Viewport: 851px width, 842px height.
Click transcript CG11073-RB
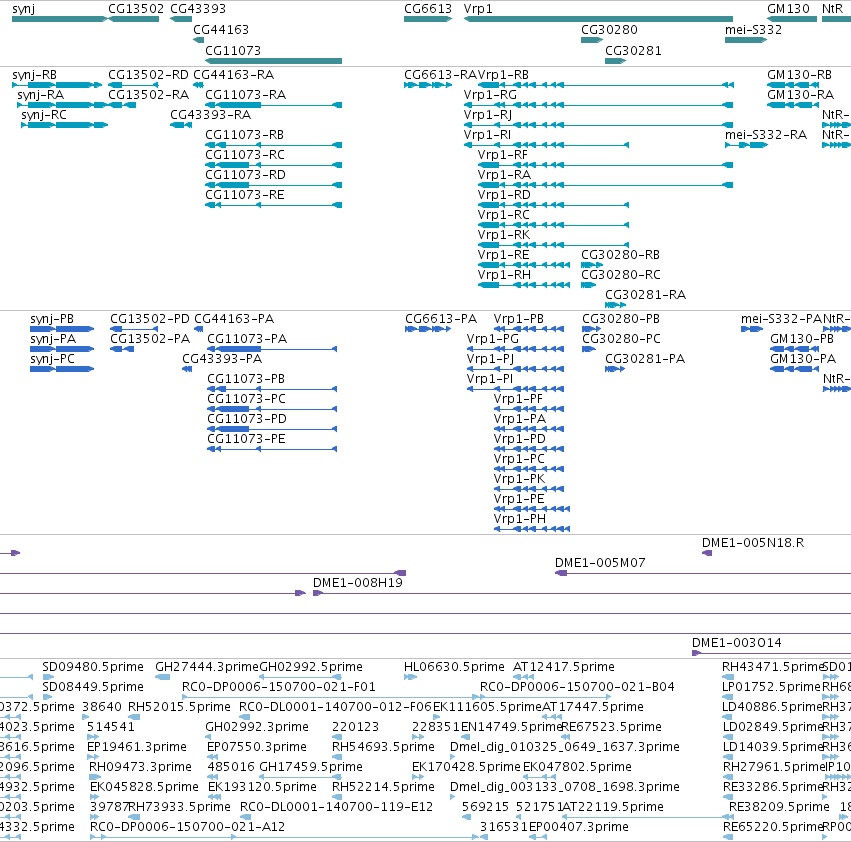[244, 135]
